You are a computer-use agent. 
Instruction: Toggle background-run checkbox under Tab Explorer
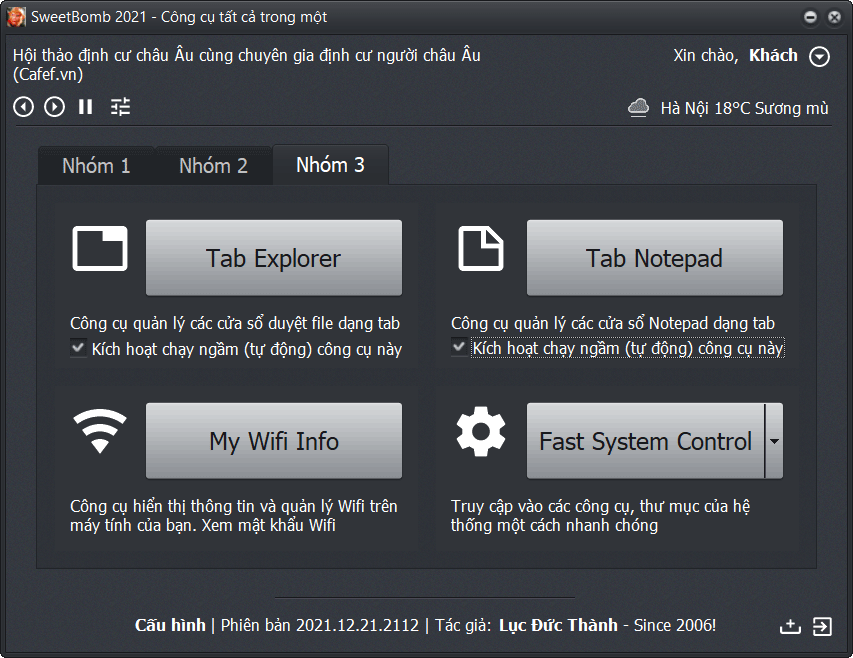(78, 348)
